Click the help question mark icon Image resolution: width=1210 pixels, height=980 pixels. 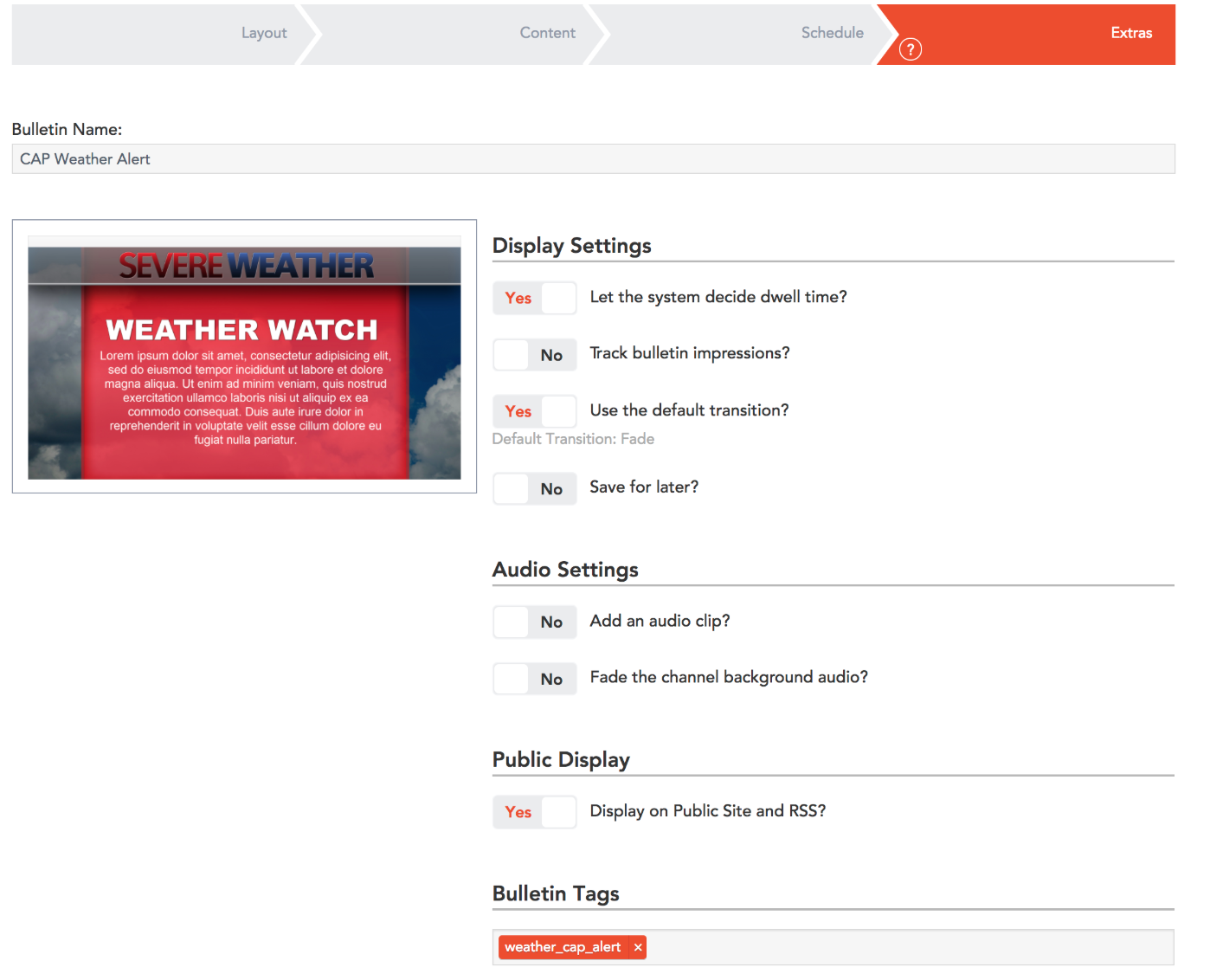tap(911, 49)
